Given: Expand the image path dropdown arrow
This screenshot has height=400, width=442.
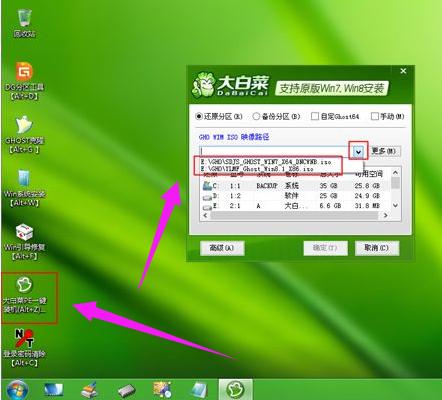Looking at the screenshot, I should point(358,152).
